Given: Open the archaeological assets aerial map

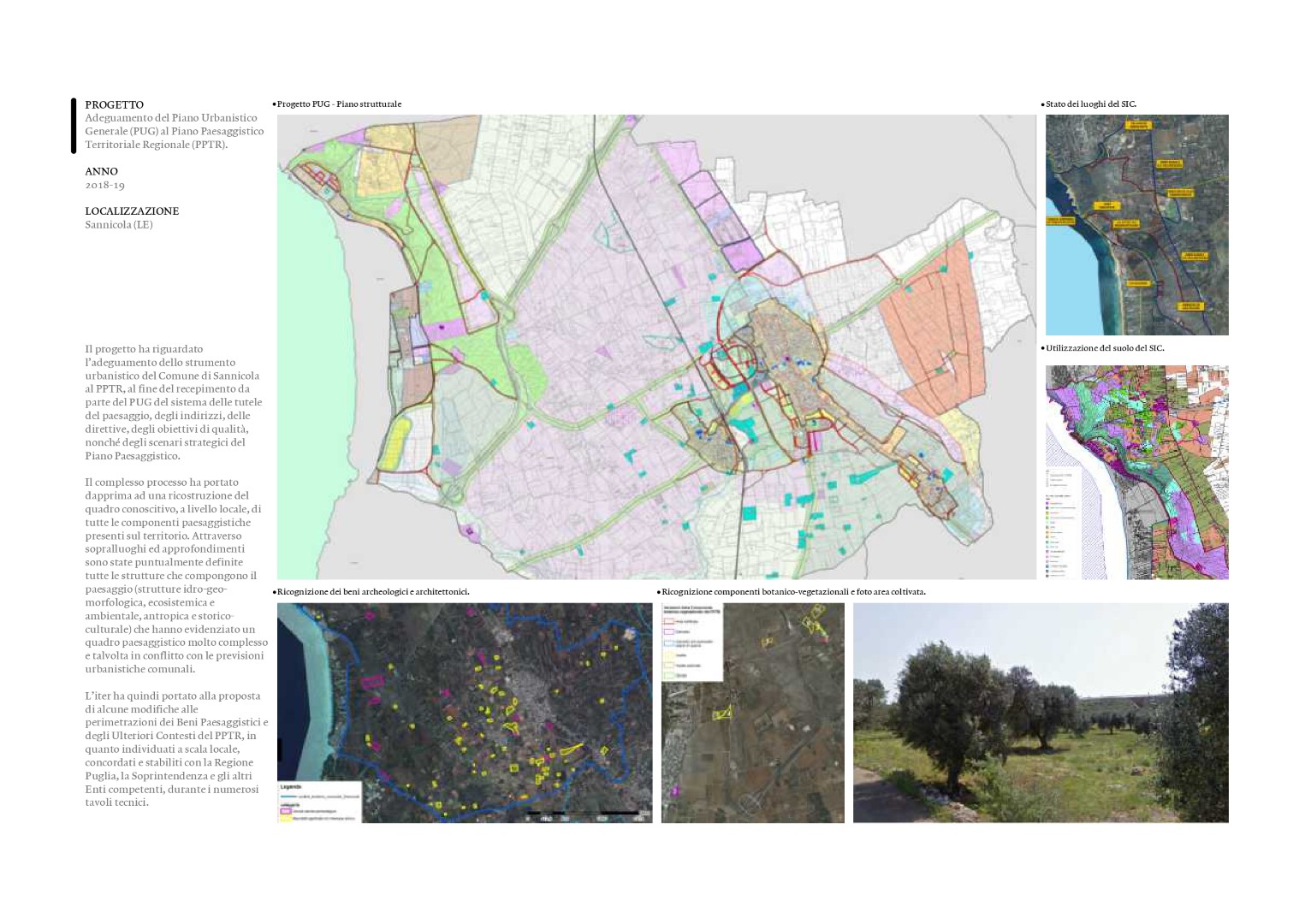Looking at the screenshot, I should coord(464,713).
